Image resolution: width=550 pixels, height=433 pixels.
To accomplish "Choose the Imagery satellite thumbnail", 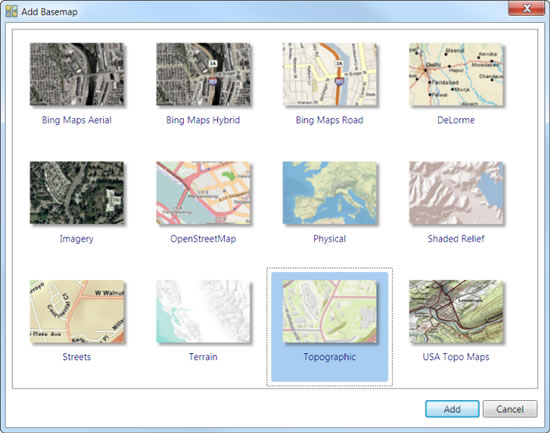I will [77, 193].
